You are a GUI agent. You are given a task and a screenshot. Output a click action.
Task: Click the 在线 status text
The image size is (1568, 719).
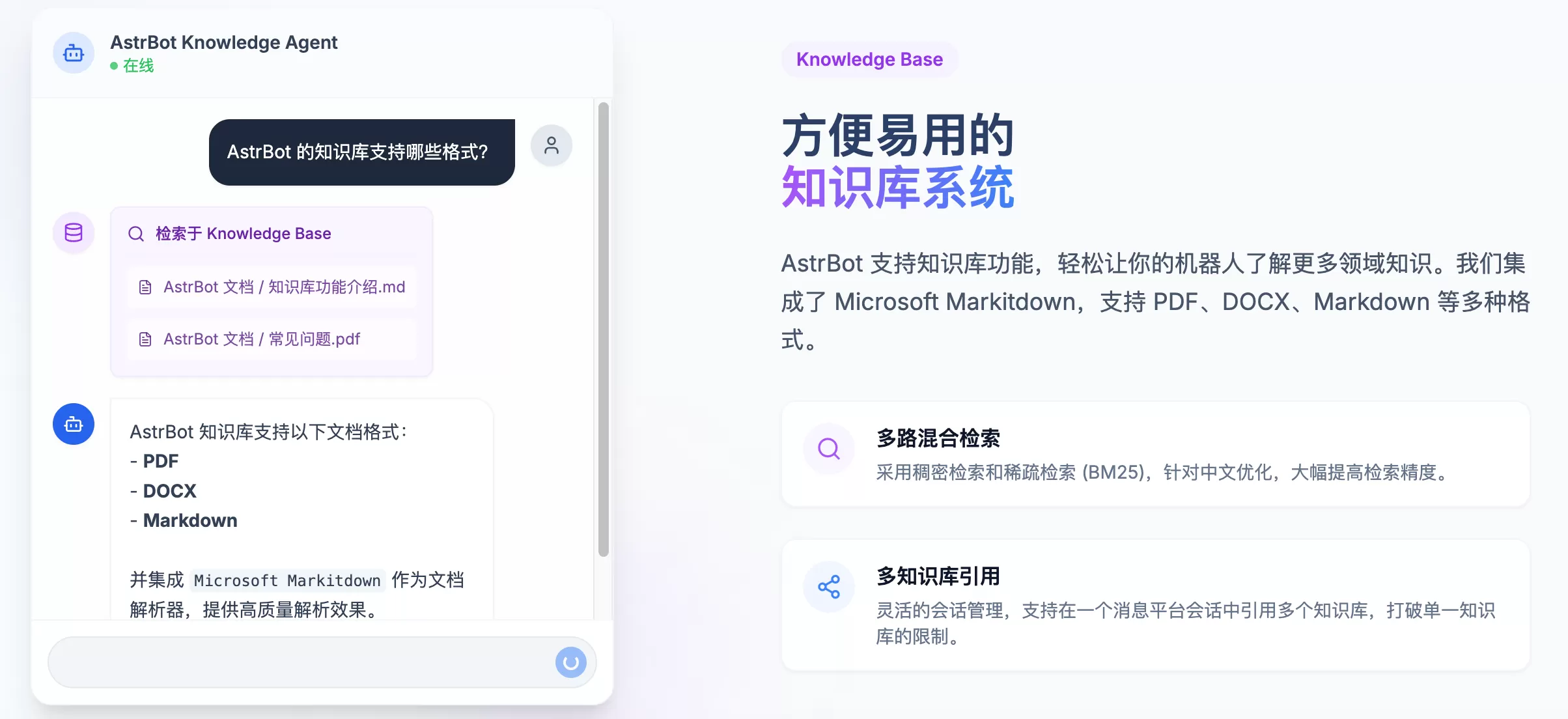139,66
